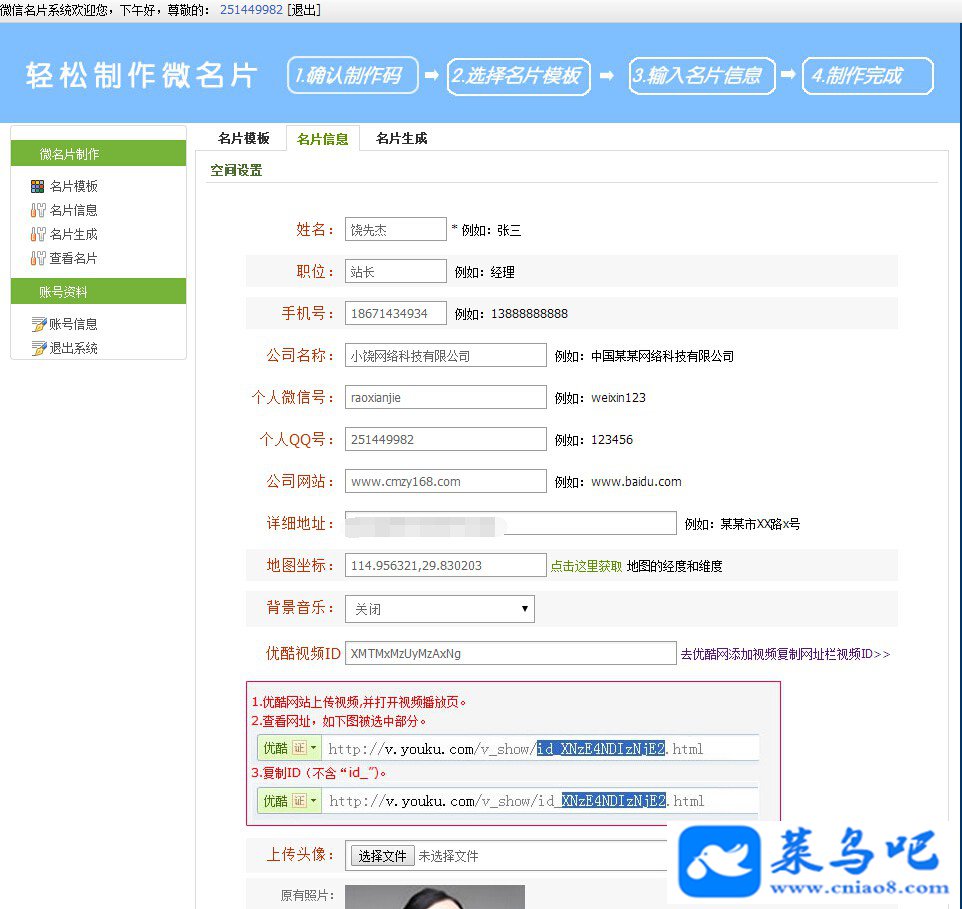Click the 菜鸟吧 bird logo icon
The width and height of the screenshot is (962, 909).
[x=720, y=861]
